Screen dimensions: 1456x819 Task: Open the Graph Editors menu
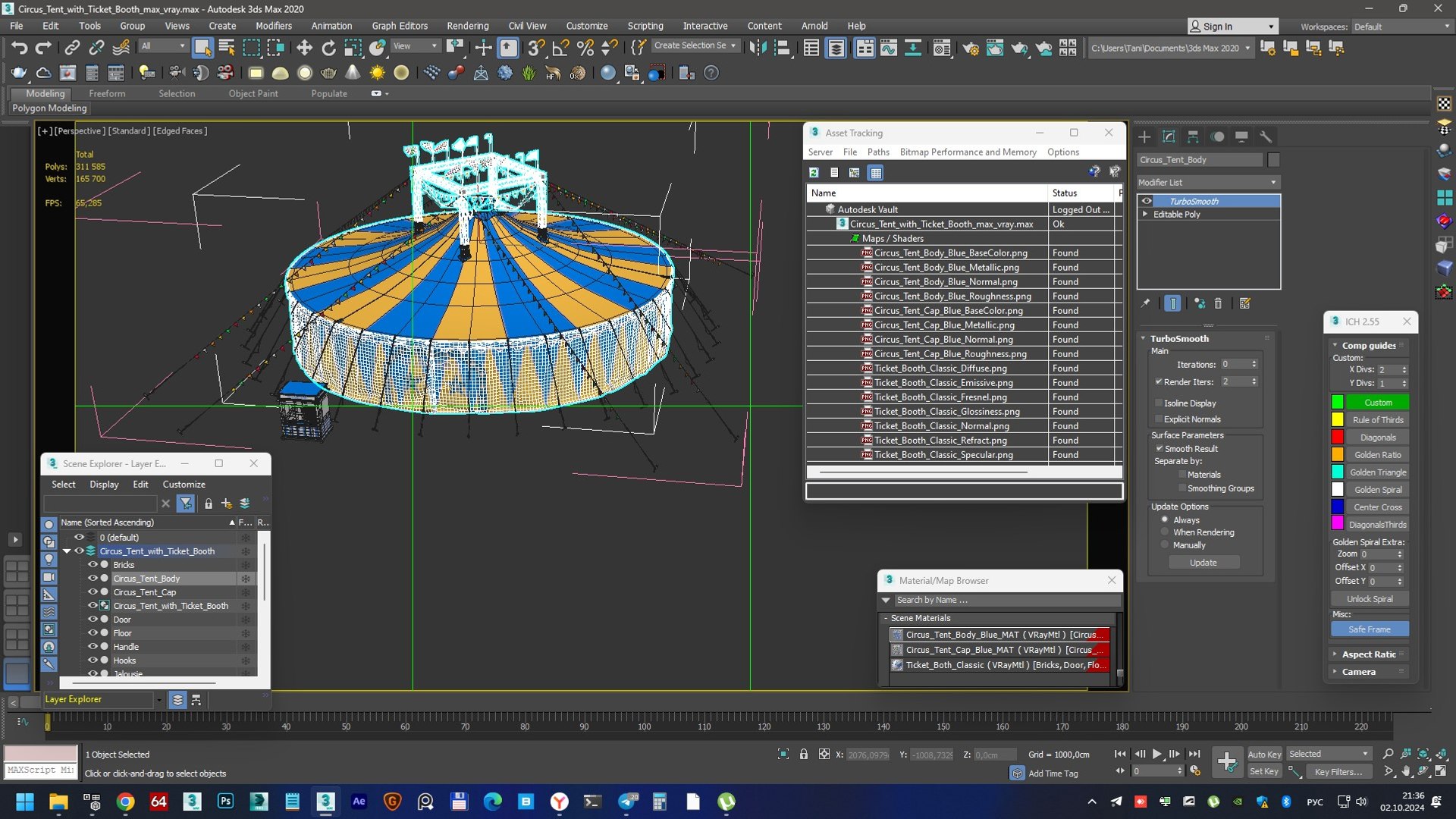pyautogui.click(x=400, y=26)
